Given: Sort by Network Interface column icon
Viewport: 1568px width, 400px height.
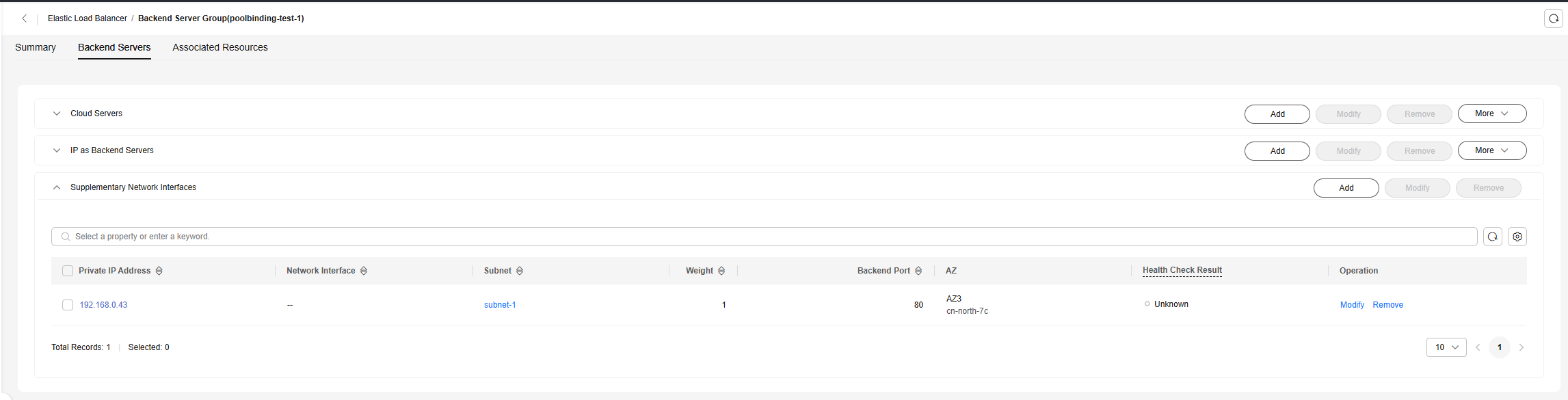Looking at the screenshot, I should (x=364, y=271).
